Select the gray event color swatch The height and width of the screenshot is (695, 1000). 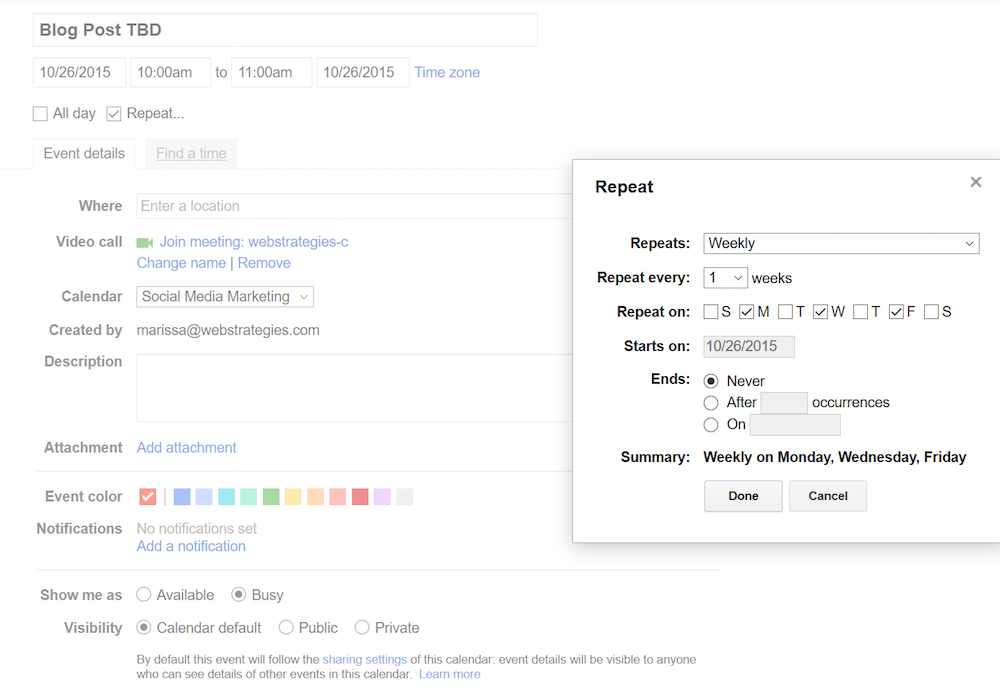404,497
